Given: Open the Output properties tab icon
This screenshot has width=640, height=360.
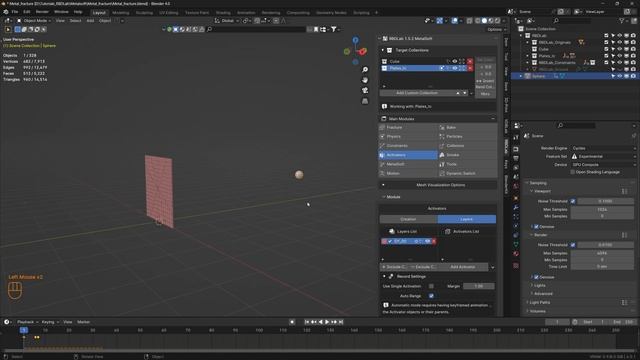Looking at the screenshot, I should 516,158.
